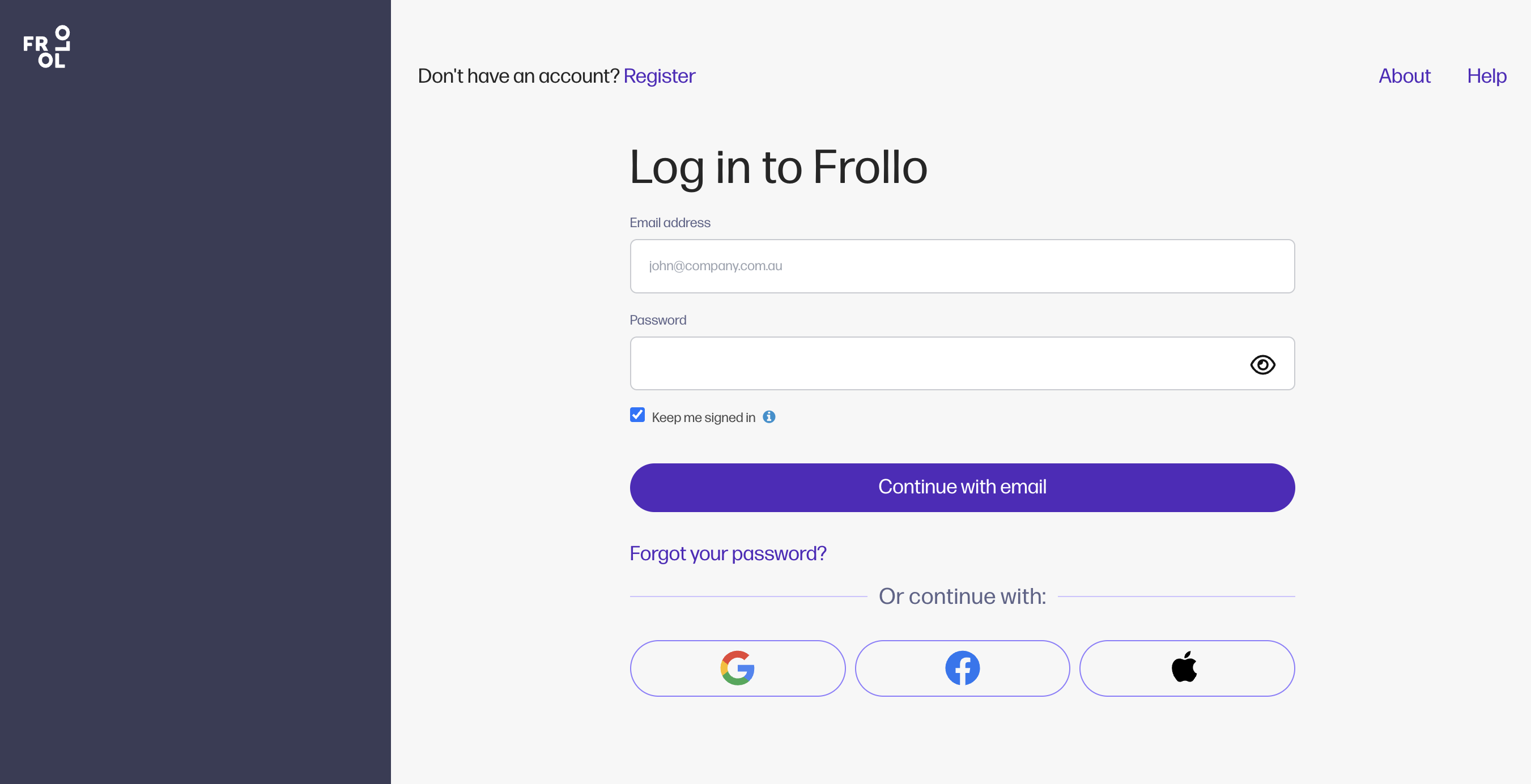1531x784 pixels.
Task: Click the Frollo logo
Action: pyautogui.click(x=46, y=47)
